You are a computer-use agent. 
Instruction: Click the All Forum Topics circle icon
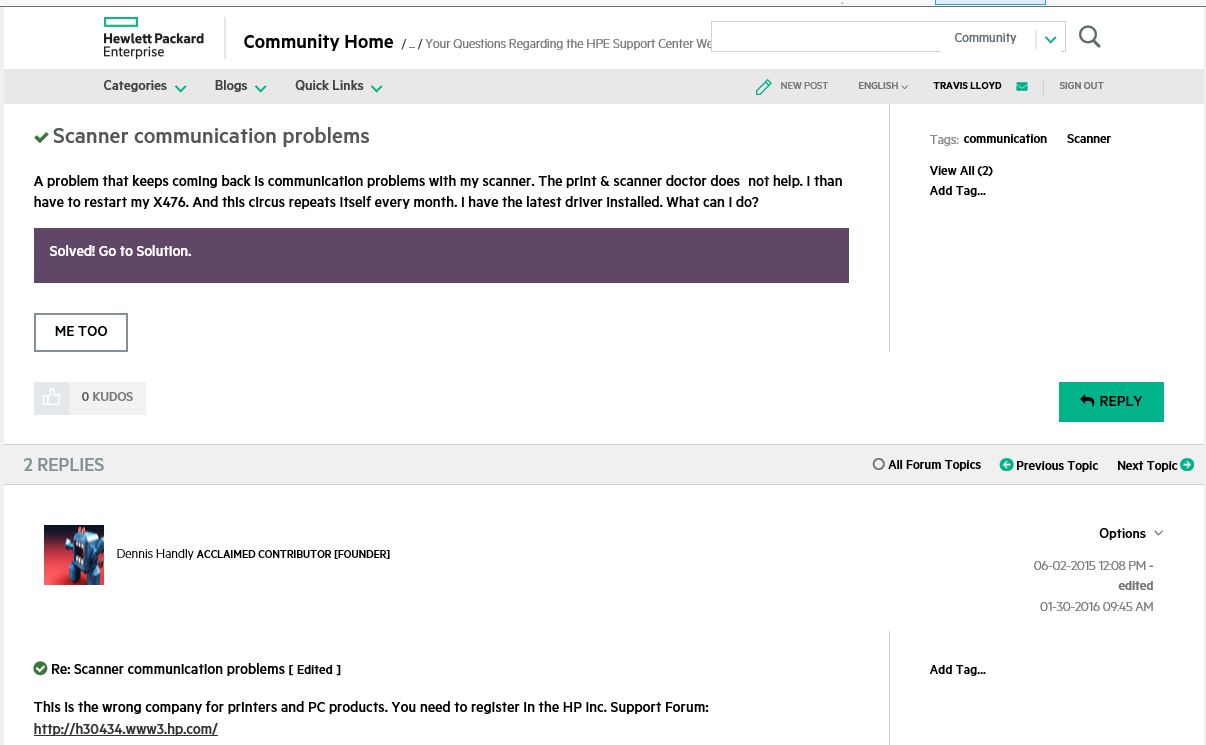pos(878,464)
